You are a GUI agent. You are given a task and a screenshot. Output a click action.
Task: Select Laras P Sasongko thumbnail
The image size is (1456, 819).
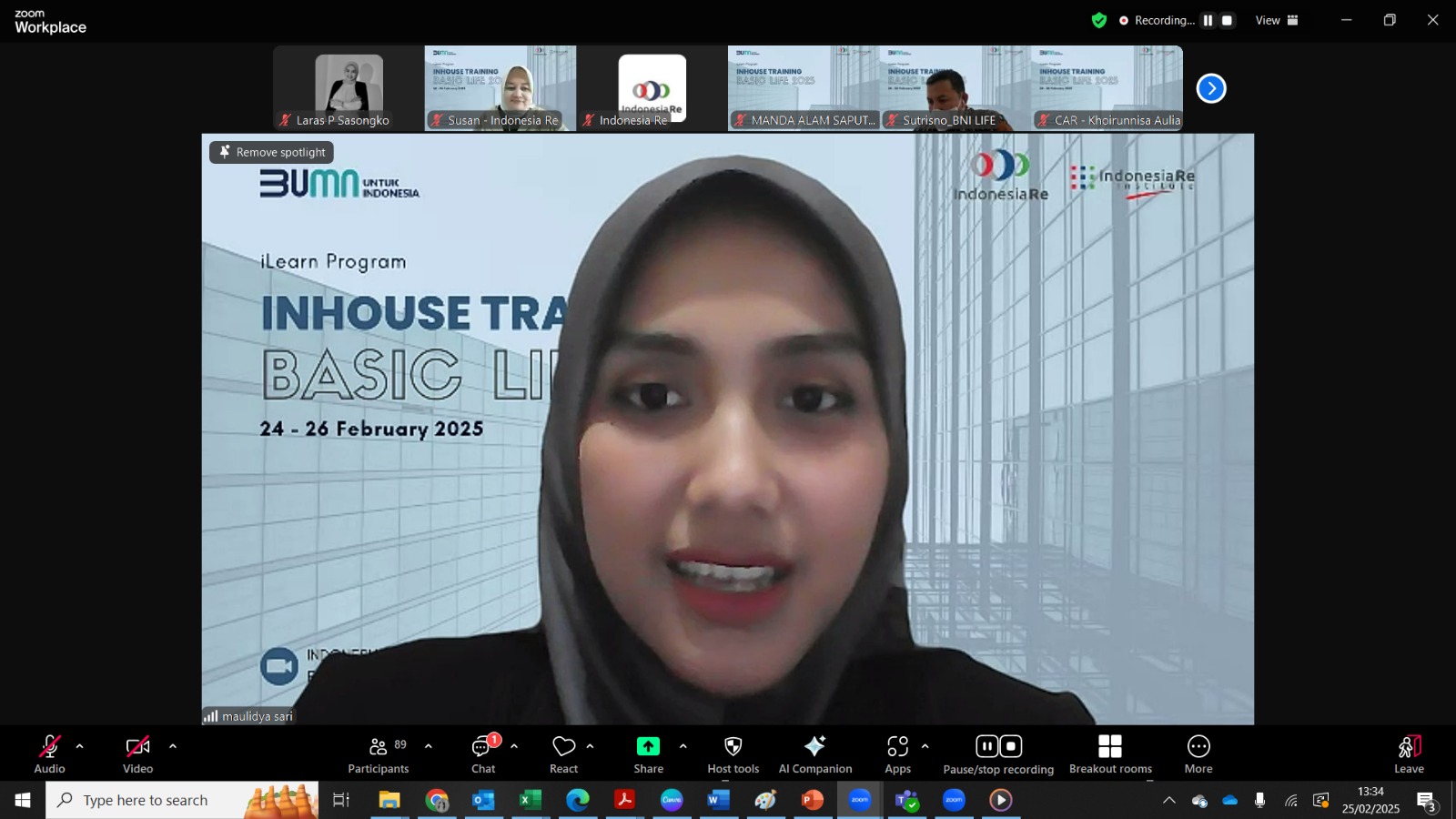pos(349,88)
